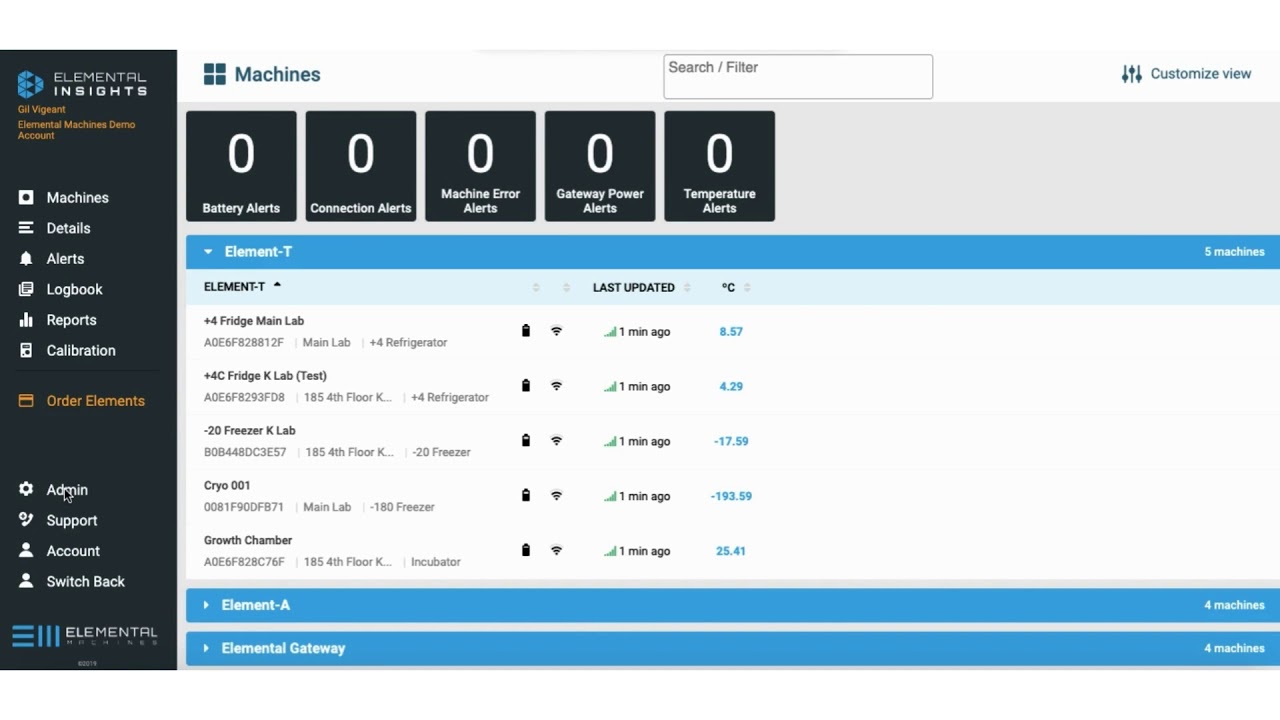Click the Reports bar chart icon
1280x720 pixels.
pos(26,320)
